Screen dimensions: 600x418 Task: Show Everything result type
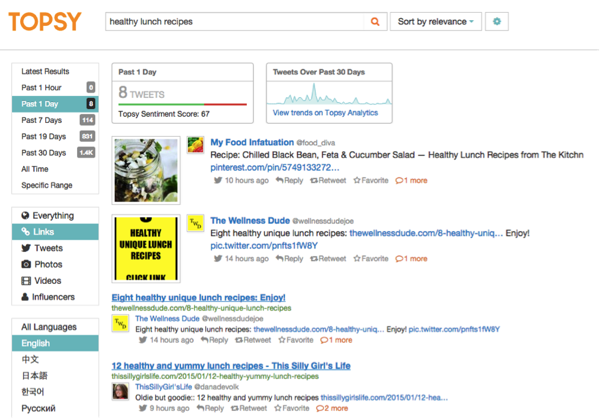point(55,216)
